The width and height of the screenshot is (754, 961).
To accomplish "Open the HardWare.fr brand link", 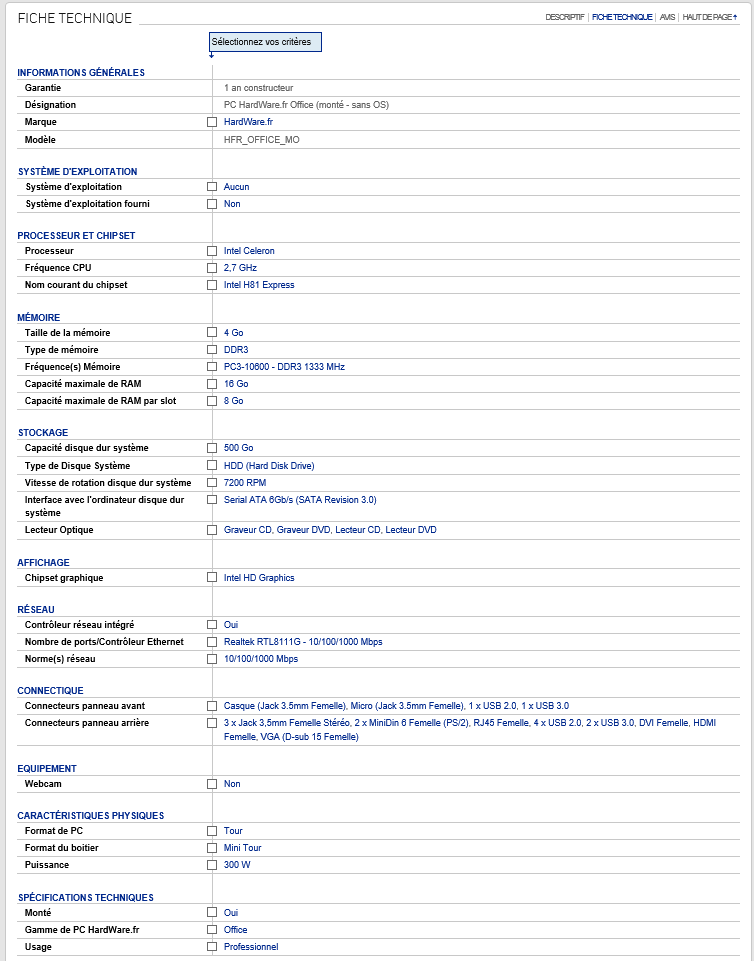I will pyautogui.click(x=248, y=122).
